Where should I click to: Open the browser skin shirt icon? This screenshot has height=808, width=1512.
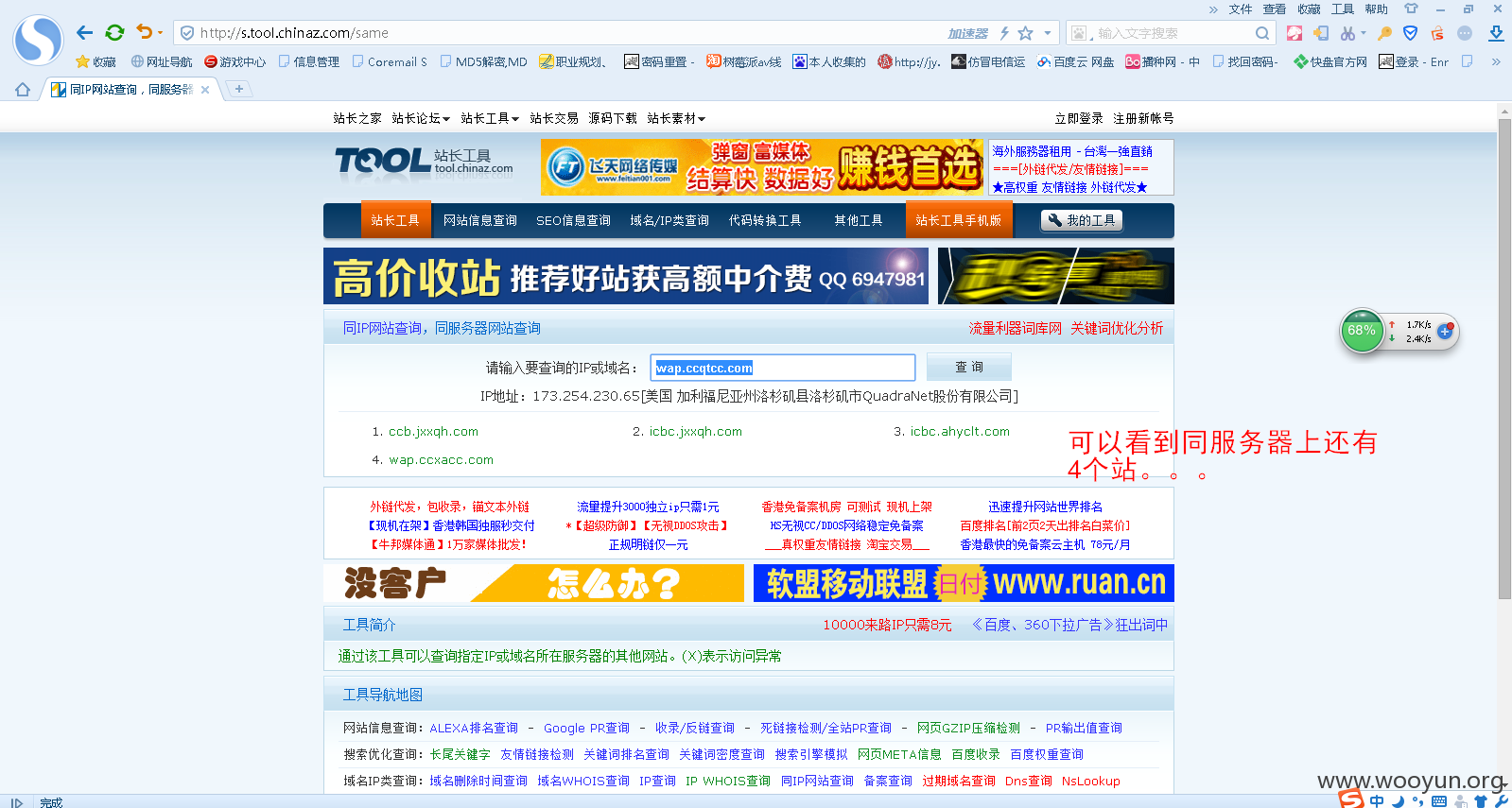point(1411,9)
